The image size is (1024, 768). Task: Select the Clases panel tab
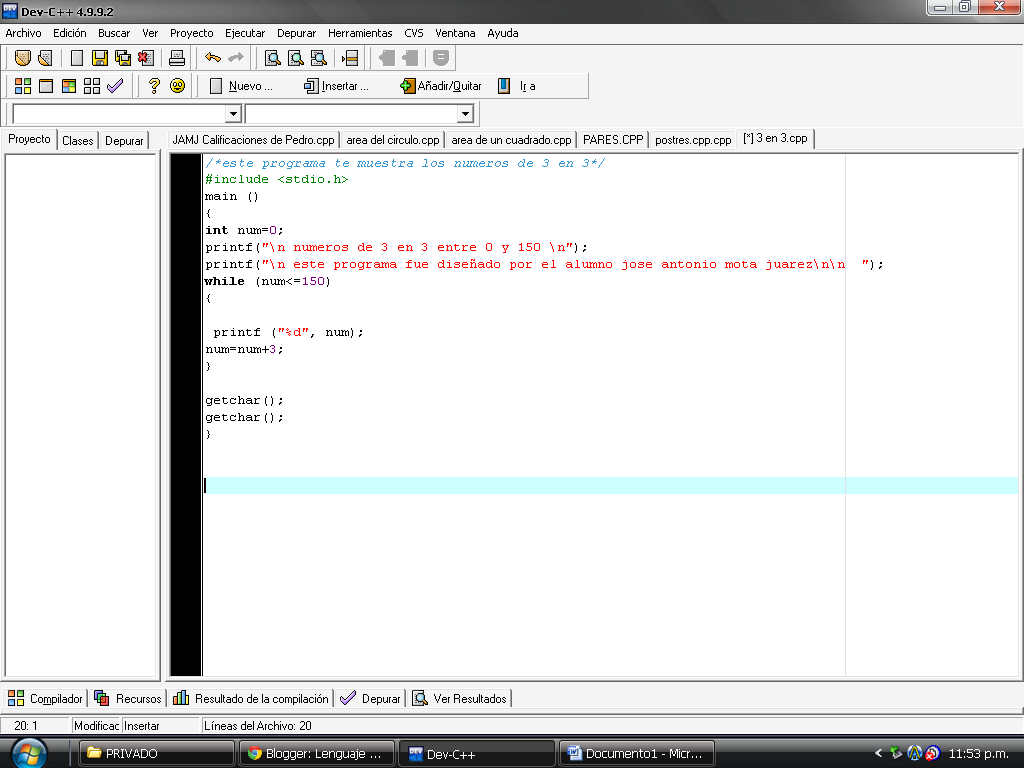pyautogui.click(x=77, y=140)
